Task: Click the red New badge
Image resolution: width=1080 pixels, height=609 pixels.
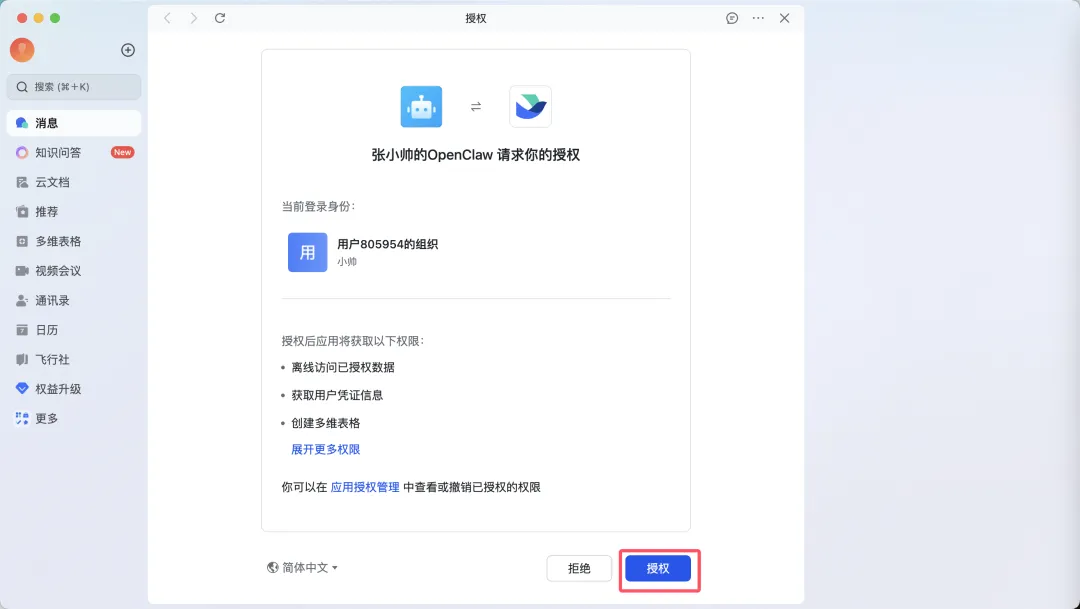Action: [123, 152]
